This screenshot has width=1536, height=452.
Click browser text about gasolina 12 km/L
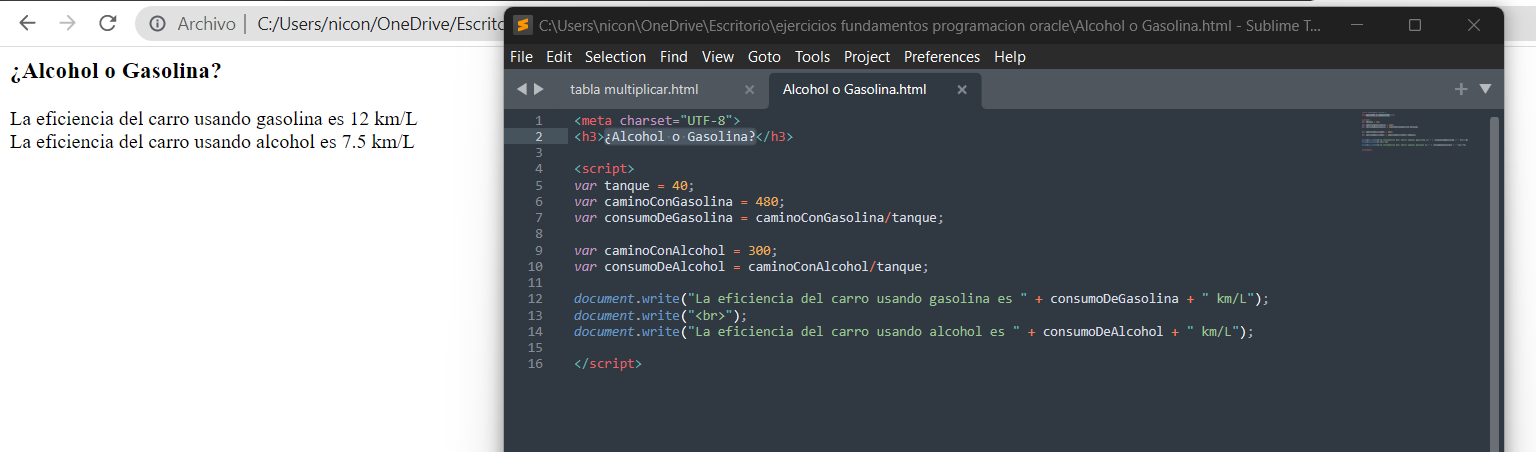[214, 119]
